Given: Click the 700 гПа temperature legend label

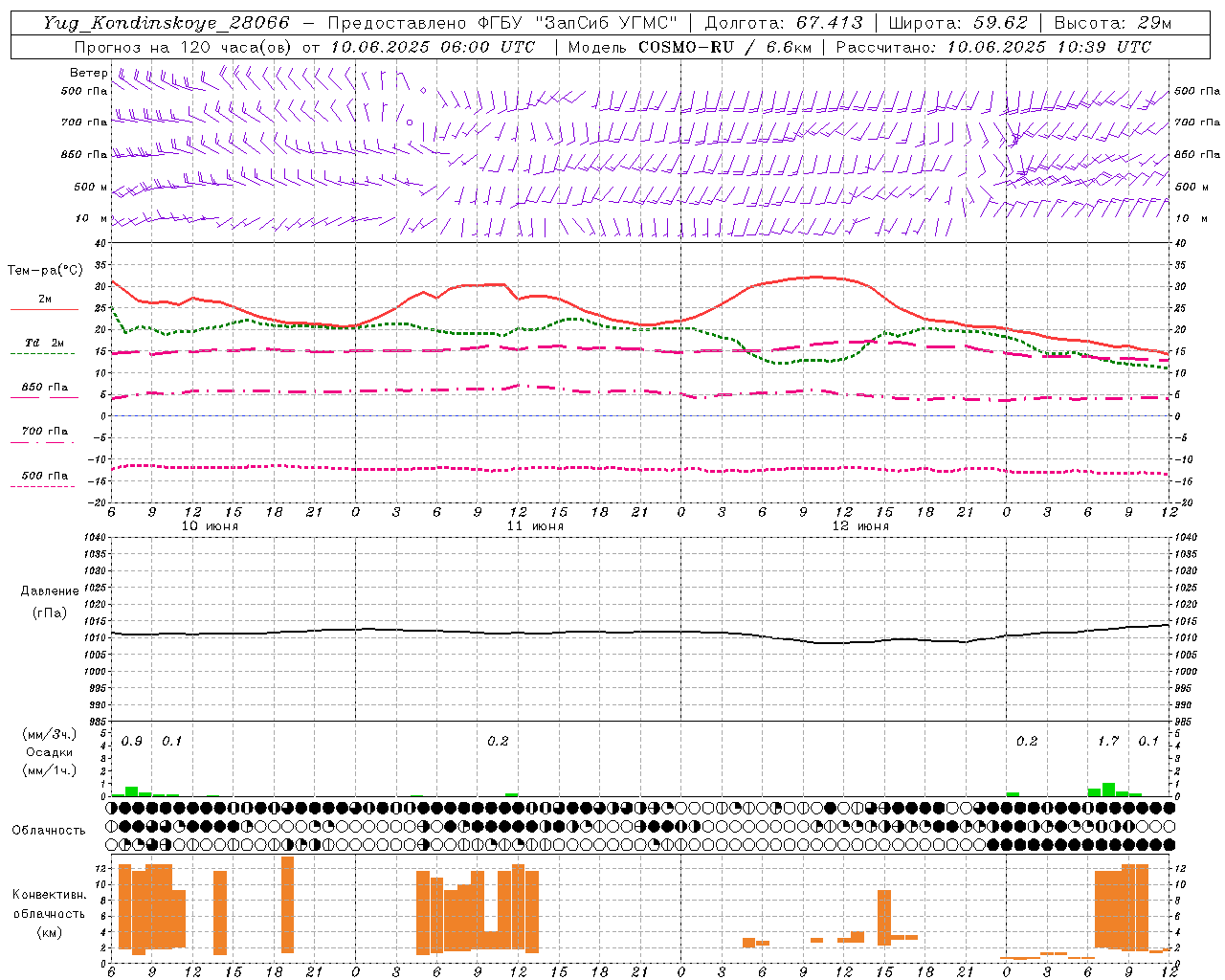Looking at the screenshot, I should click(45, 432).
